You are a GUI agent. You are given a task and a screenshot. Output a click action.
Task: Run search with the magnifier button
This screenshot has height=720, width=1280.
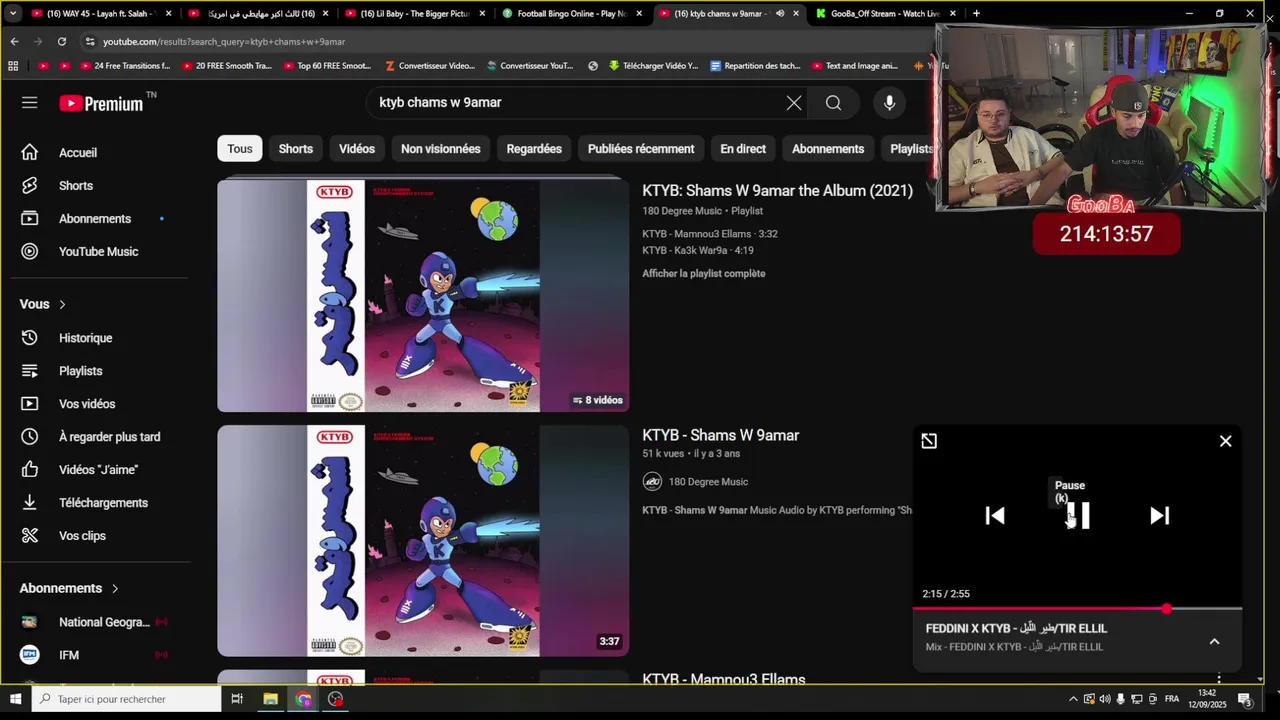[833, 103]
